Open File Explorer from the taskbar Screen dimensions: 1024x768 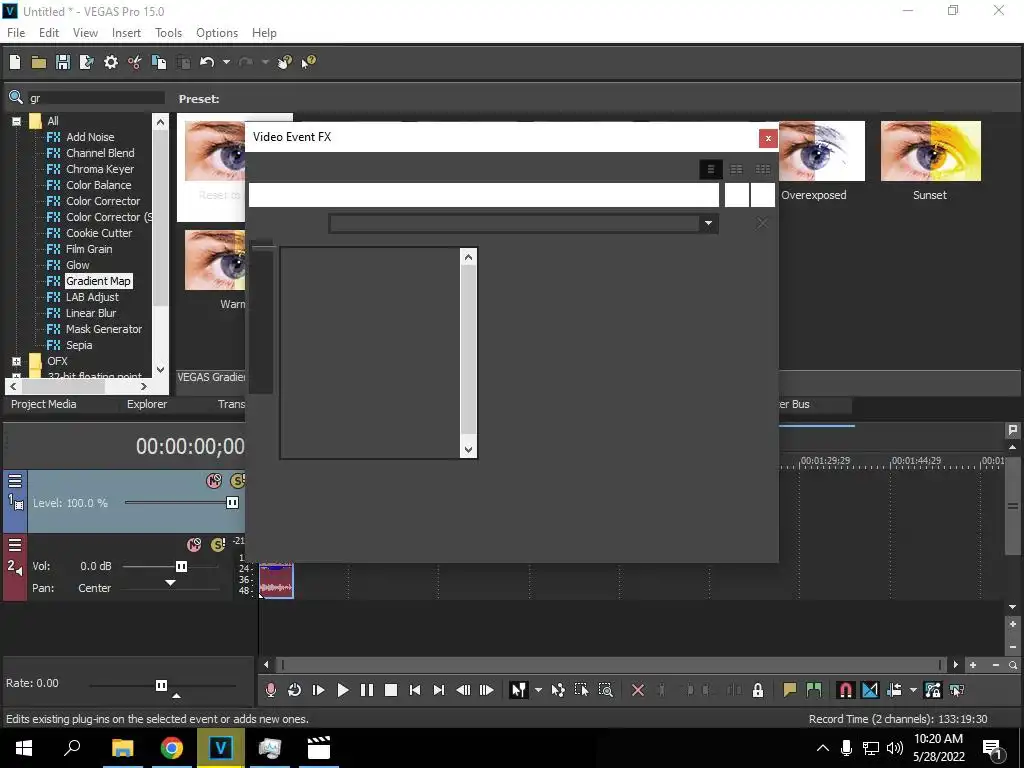pyautogui.click(x=122, y=748)
